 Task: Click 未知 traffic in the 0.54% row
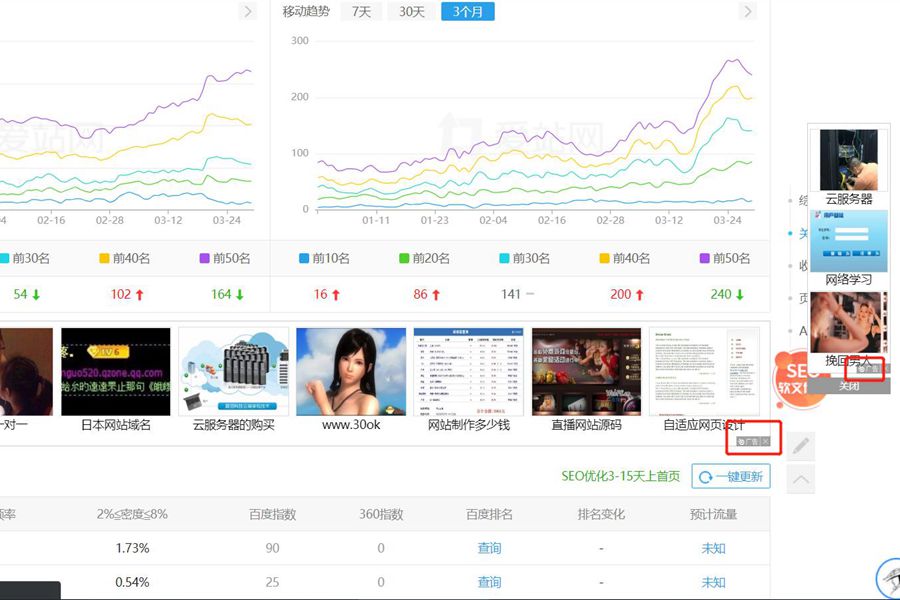point(713,582)
